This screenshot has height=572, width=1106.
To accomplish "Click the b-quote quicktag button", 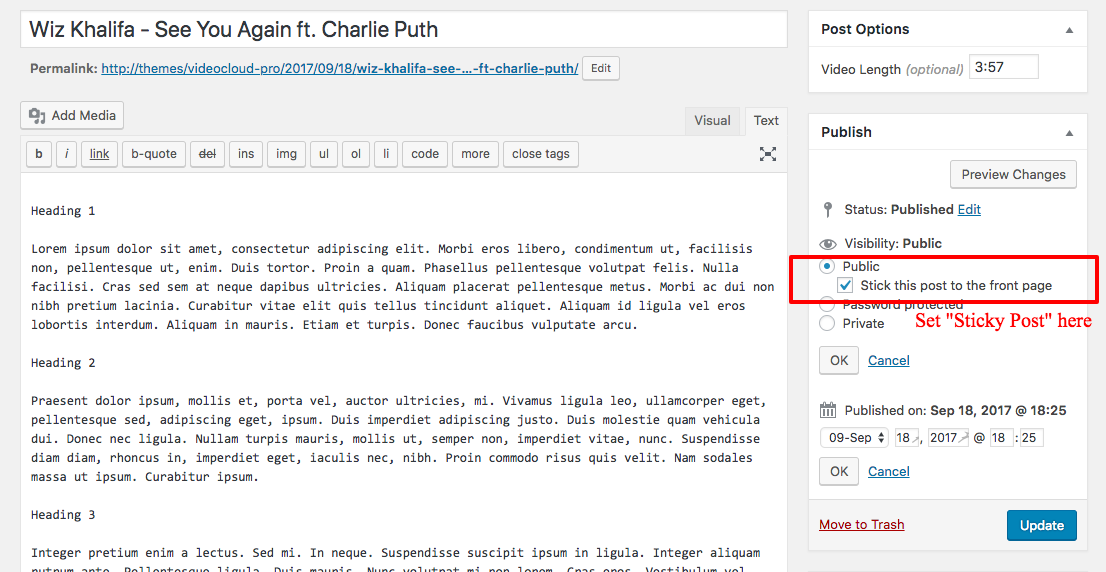I will coord(153,154).
